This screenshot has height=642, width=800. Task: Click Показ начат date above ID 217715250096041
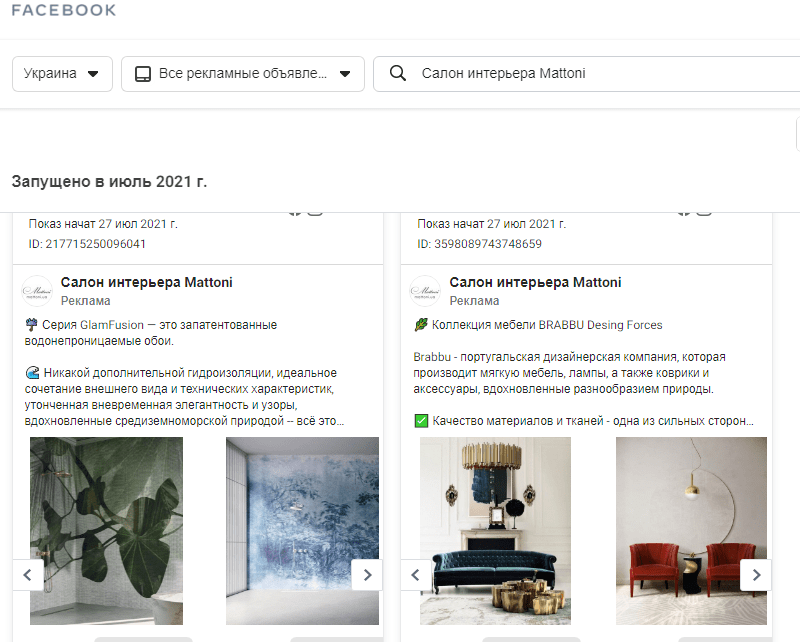coord(103,224)
